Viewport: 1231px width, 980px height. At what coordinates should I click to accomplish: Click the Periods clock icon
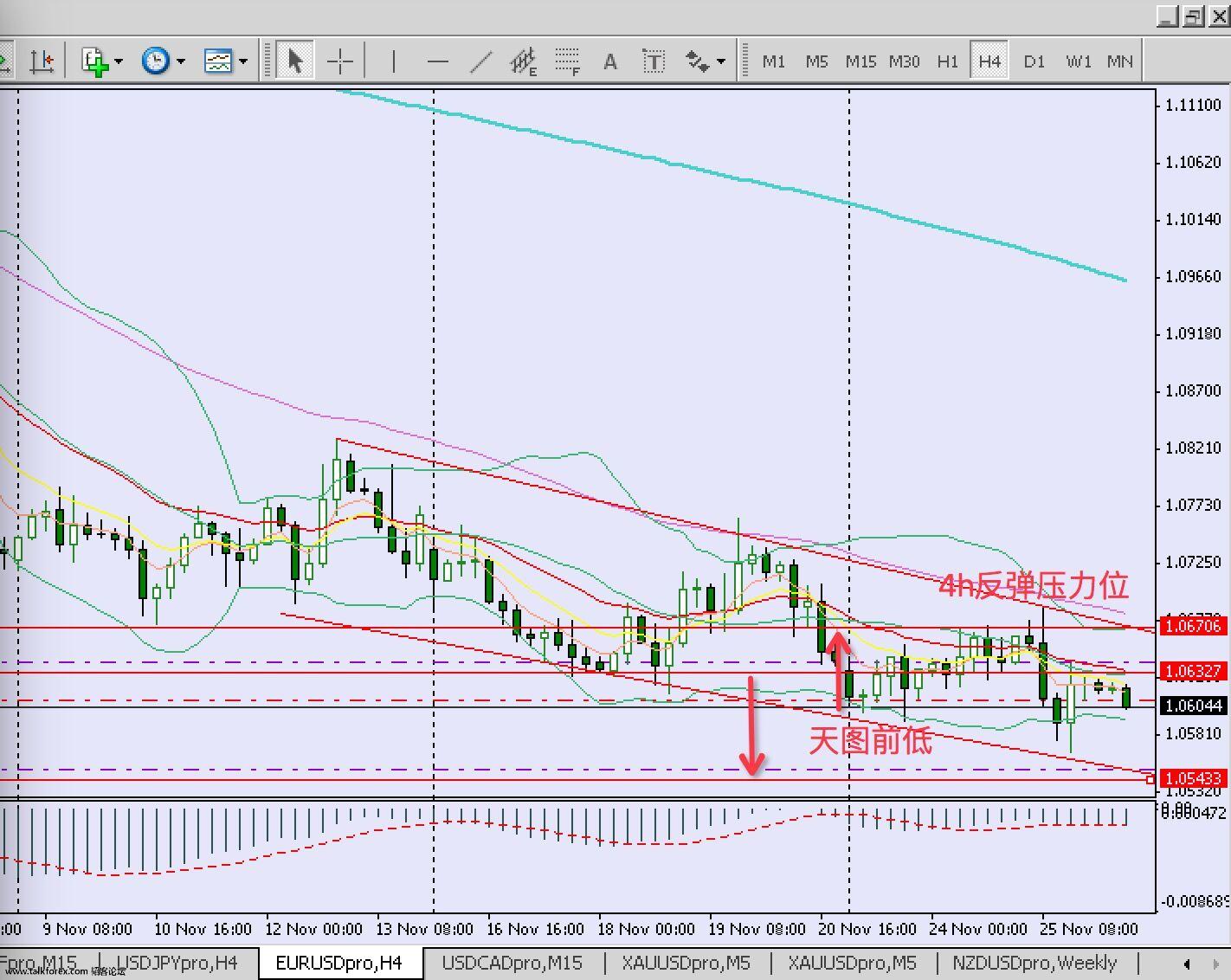click(155, 61)
